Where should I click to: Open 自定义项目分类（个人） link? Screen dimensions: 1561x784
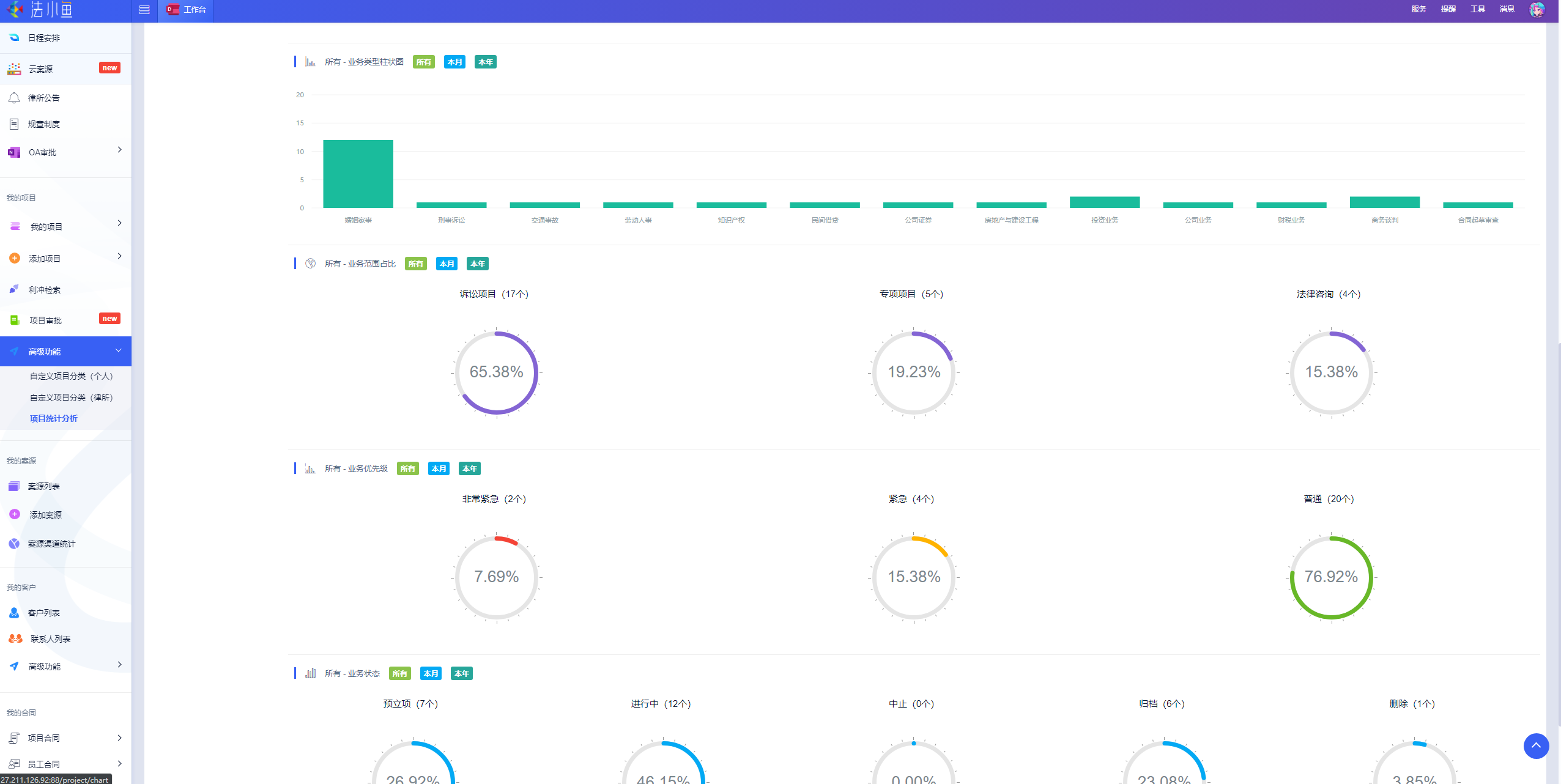coord(71,376)
